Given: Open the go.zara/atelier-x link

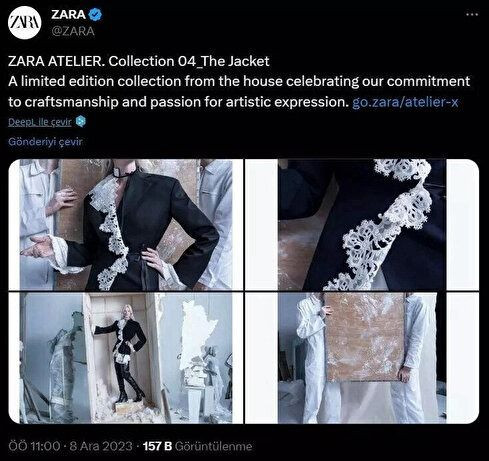Looking at the screenshot, I should 405,102.
